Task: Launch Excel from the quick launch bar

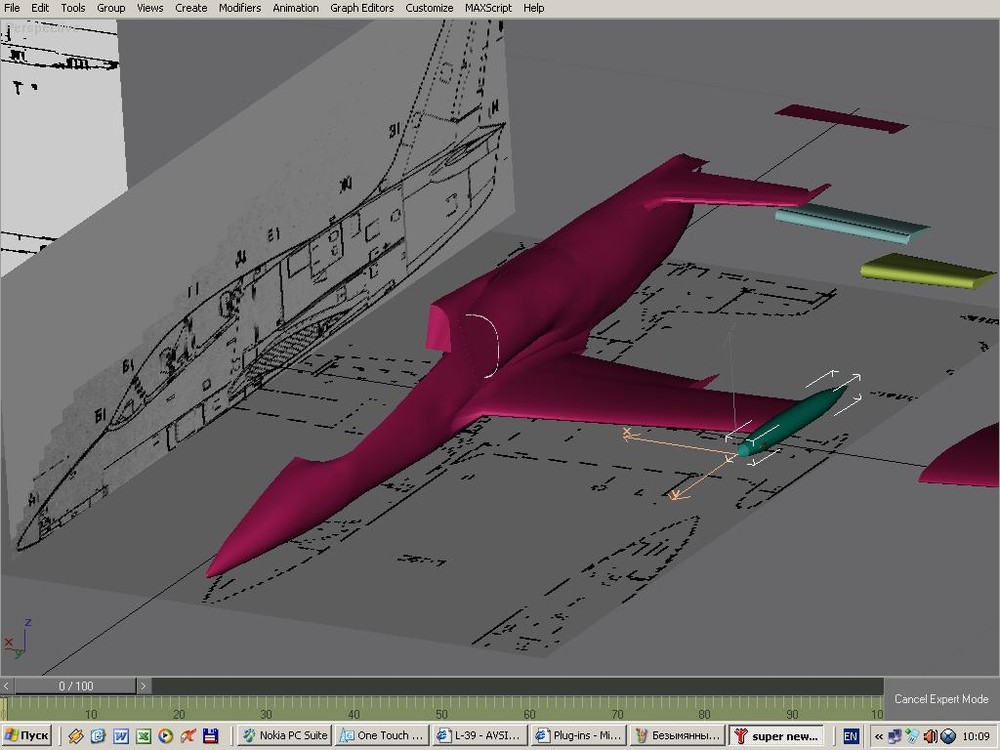Action: (x=143, y=736)
